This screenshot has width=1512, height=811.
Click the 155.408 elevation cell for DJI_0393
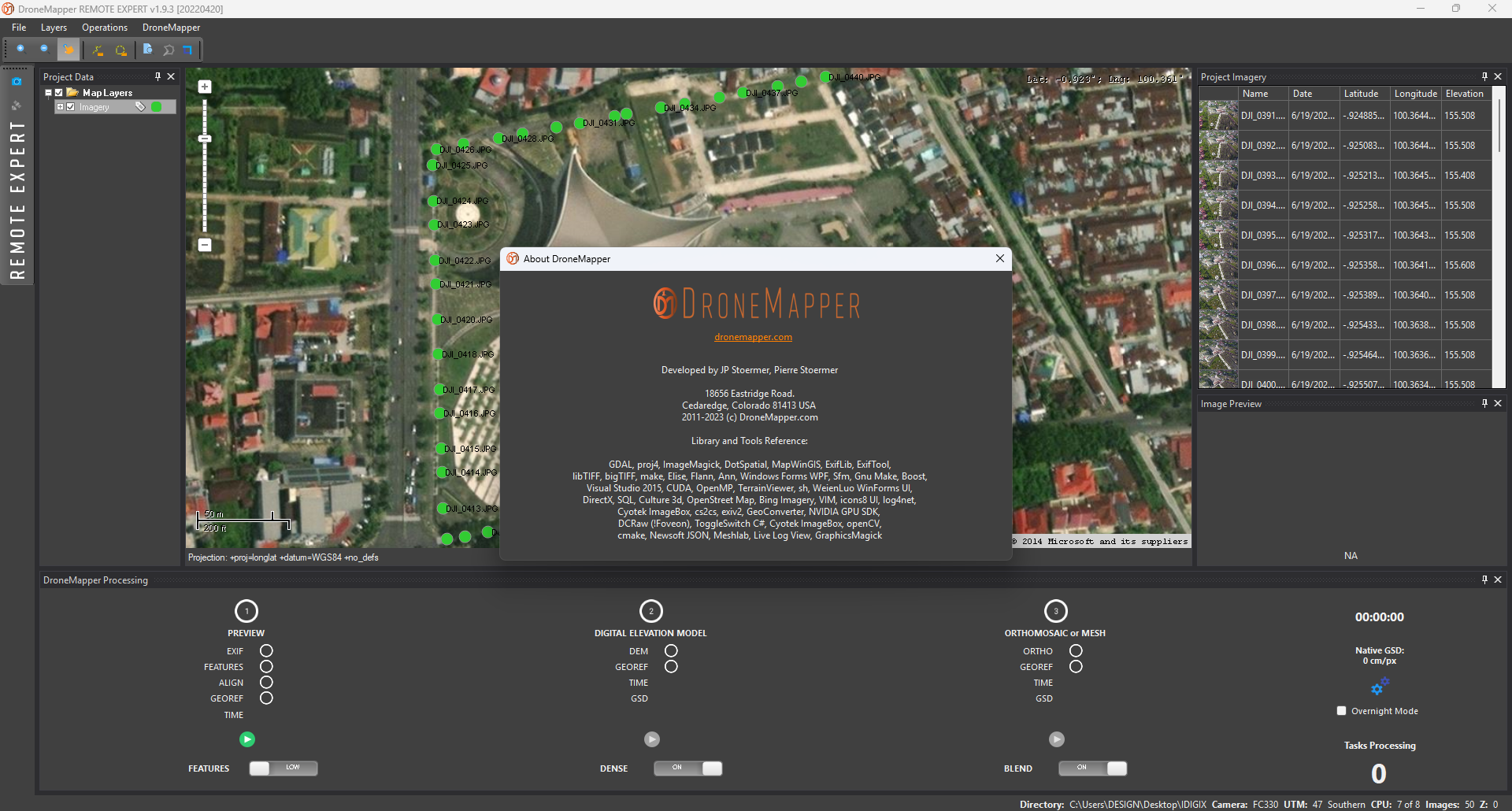coord(1466,176)
